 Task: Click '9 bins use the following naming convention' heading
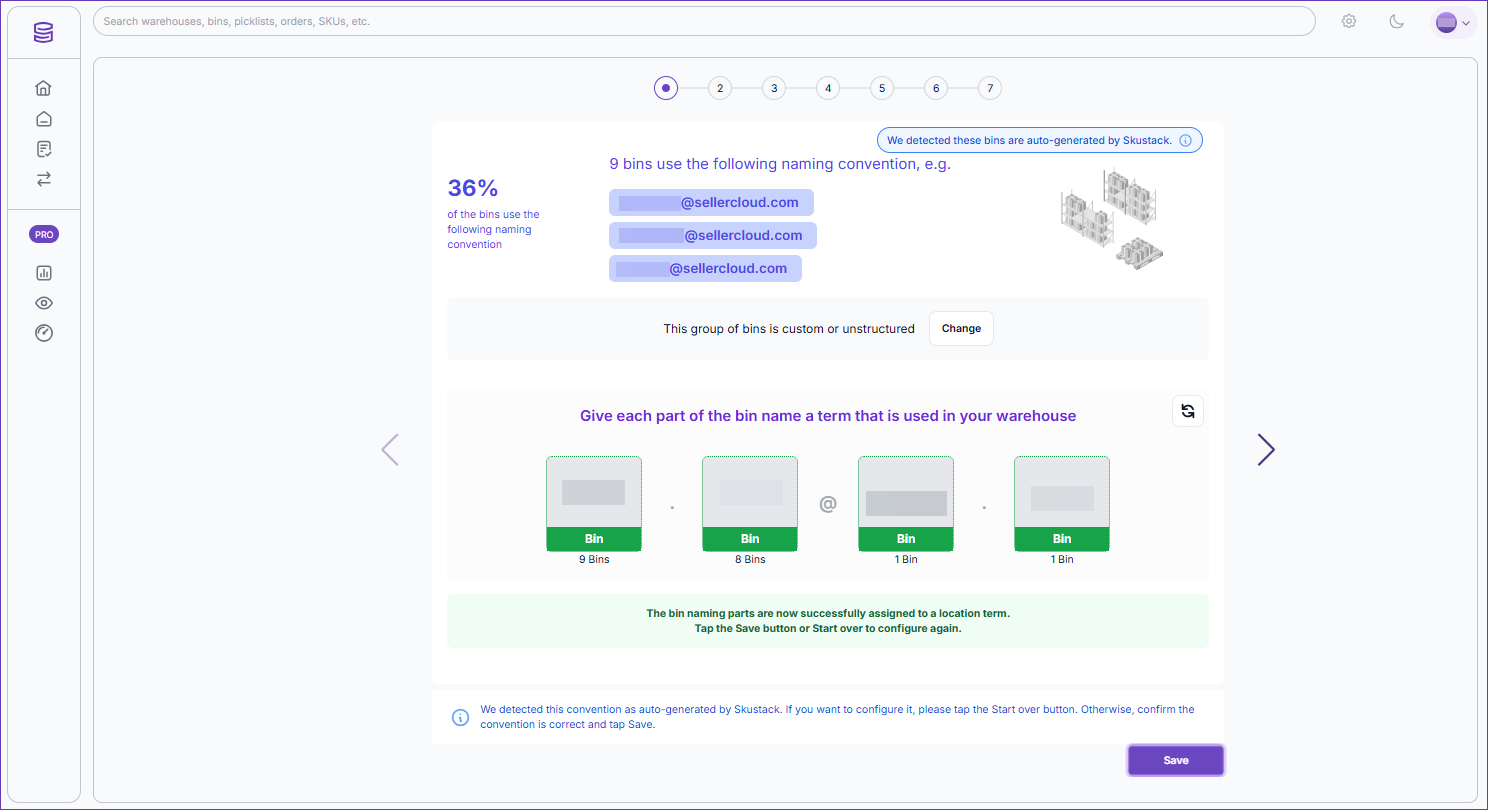pyautogui.click(x=780, y=164)
